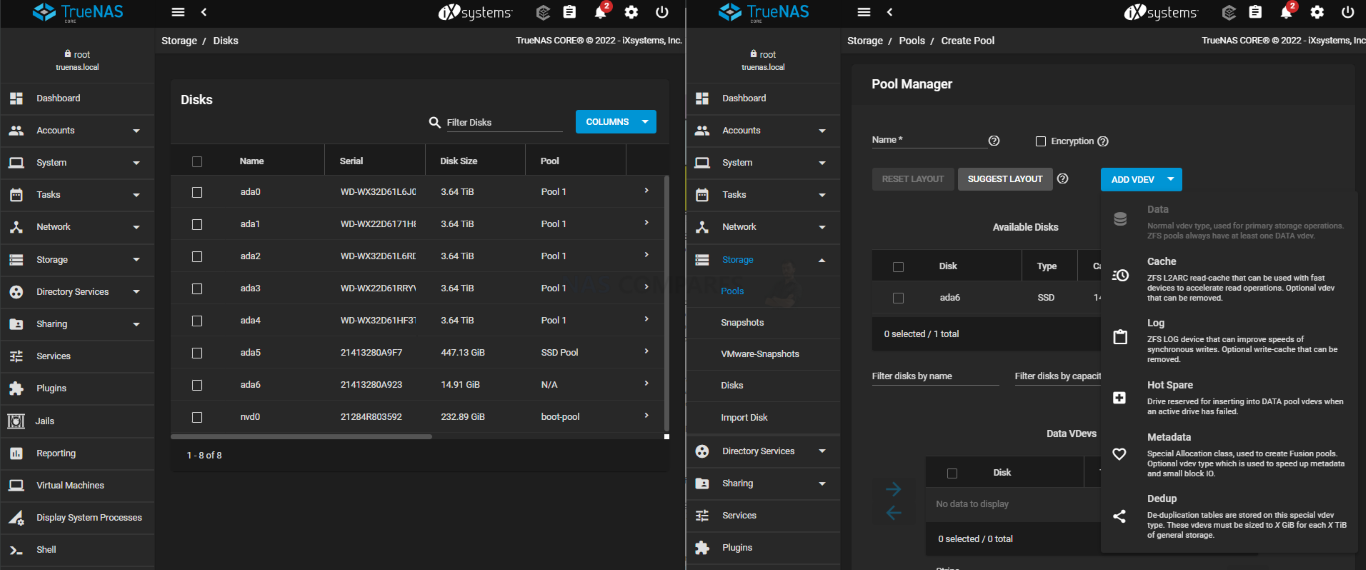Click help icon beside Suggest Layout
Screen dimensions: 1366x570
[x=1063, y=179]
